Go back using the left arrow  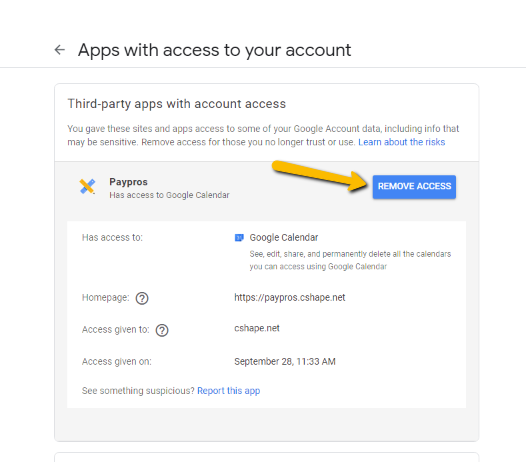click(60, 50)
